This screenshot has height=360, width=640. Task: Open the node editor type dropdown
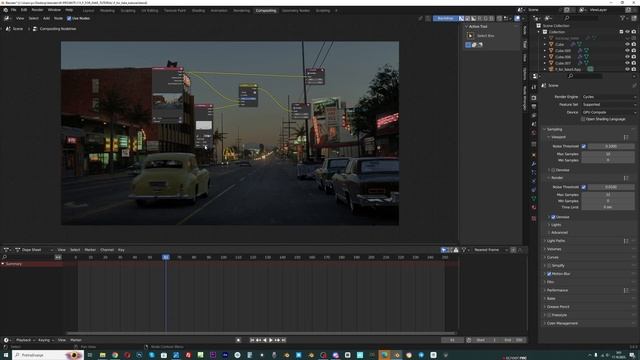tap(7, 18)
